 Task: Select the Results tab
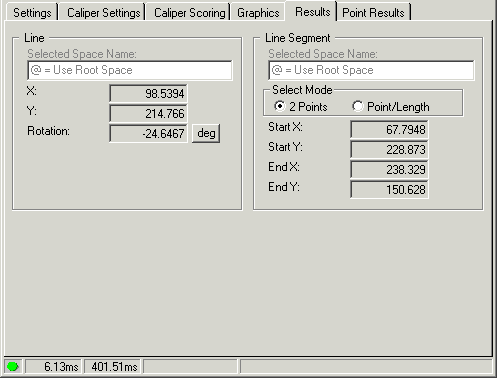coord(312,12)
